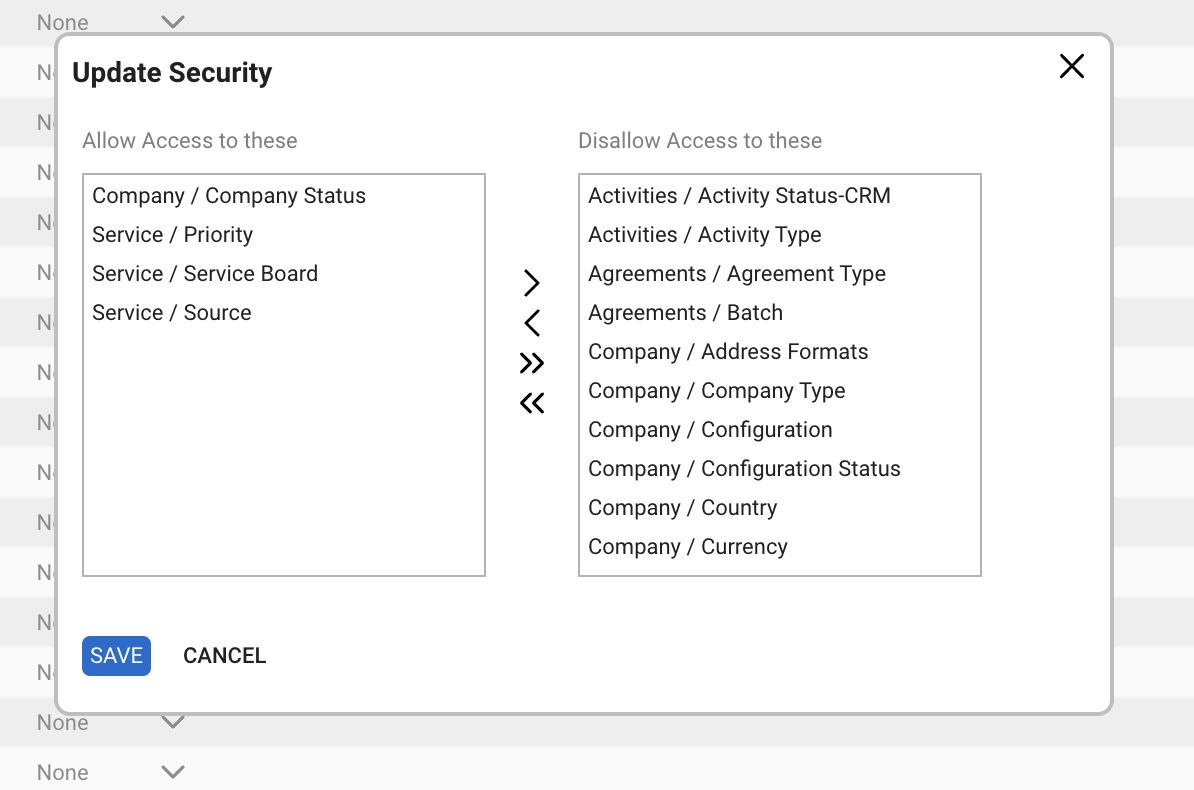
Task: Select Company / Currency in the disallowed list
Action: pos(687,546)
